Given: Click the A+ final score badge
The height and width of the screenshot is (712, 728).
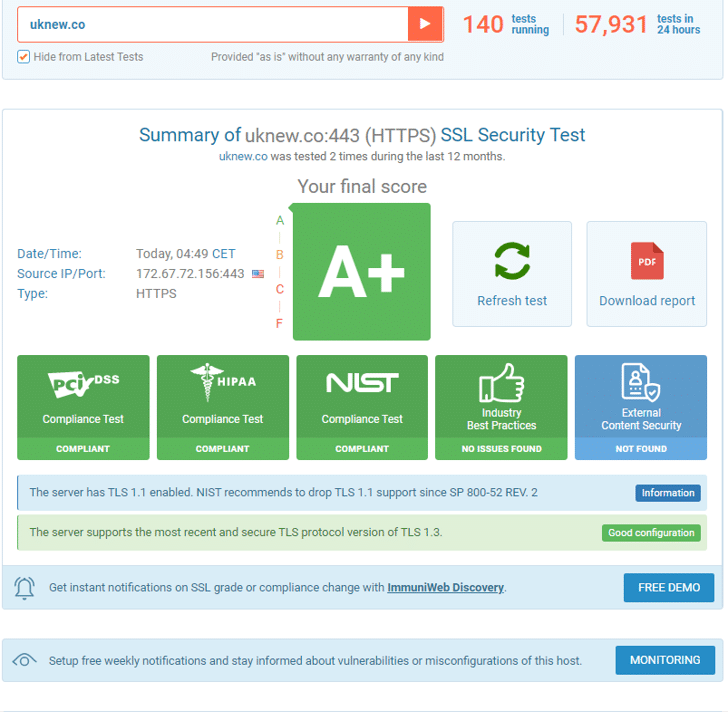Looking at the screenshot, I should [x=361, y=272].
